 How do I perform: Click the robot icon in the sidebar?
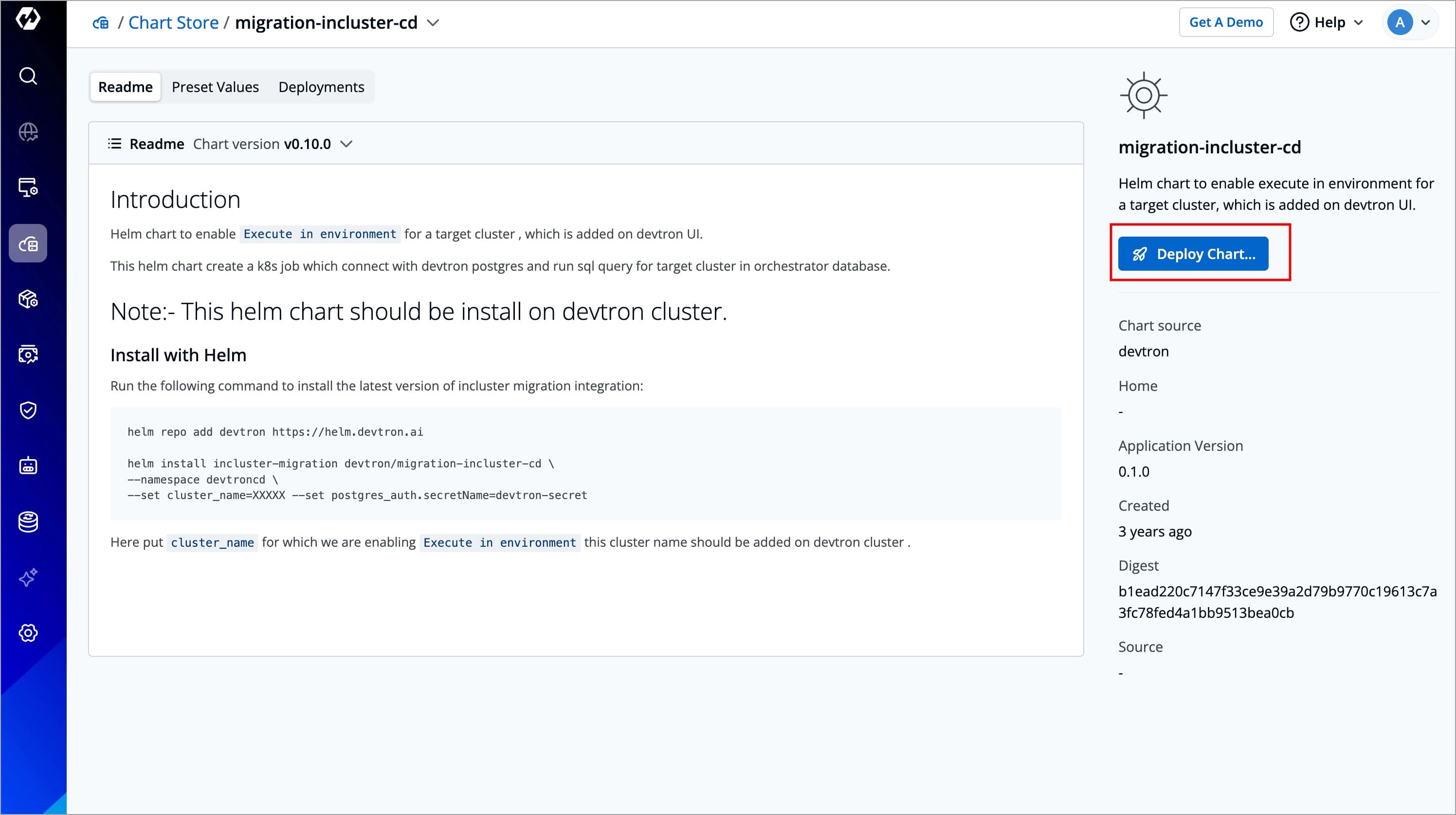tap(28, 465)
